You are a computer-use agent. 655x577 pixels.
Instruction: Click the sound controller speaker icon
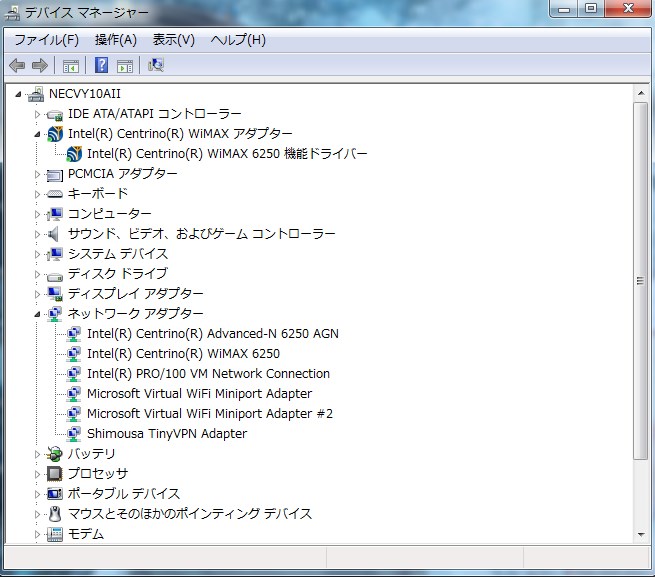[x=53, y=234]
